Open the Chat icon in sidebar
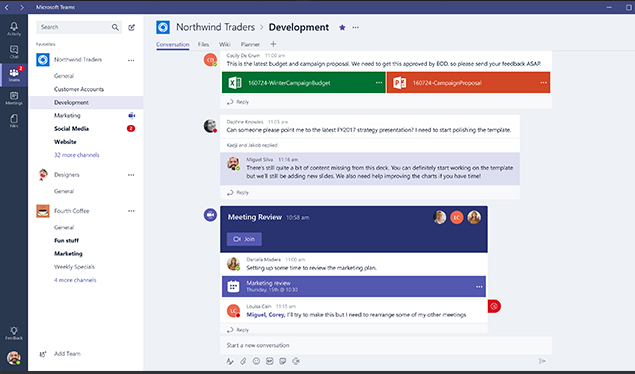The width and height of the screenshot is (635, 374). pyautogui.click(x=14, y=52)
